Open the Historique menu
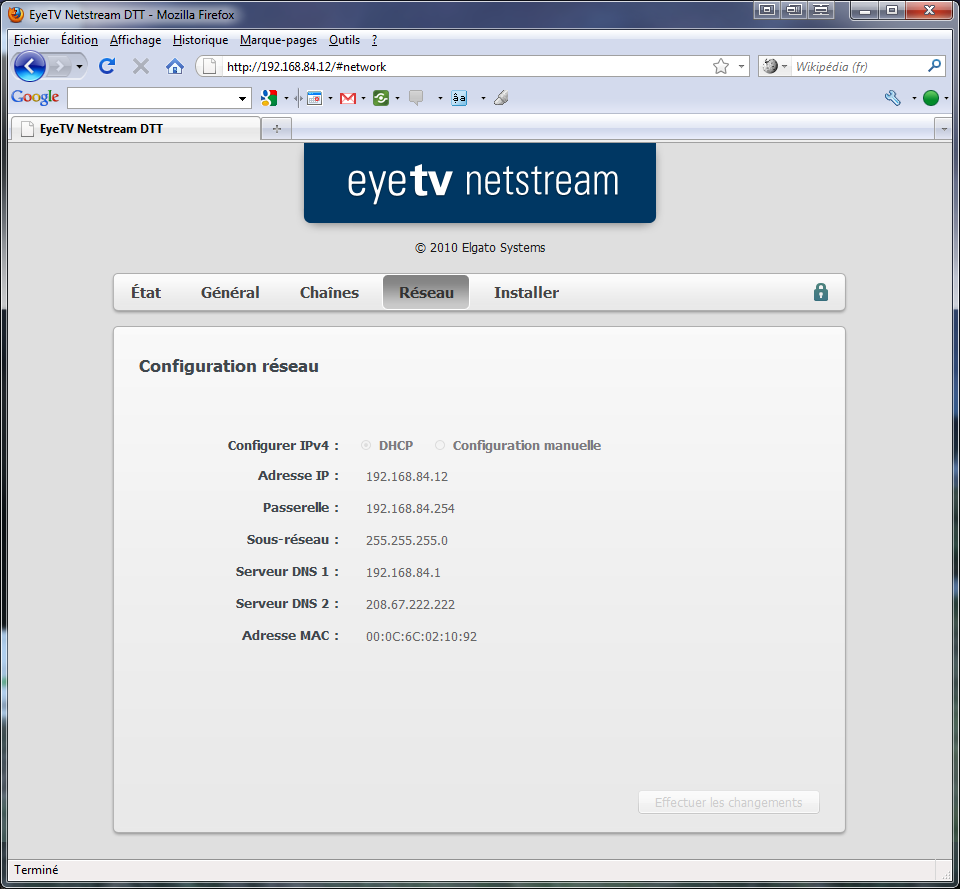960x889 pixels. [x=200, y=40]
